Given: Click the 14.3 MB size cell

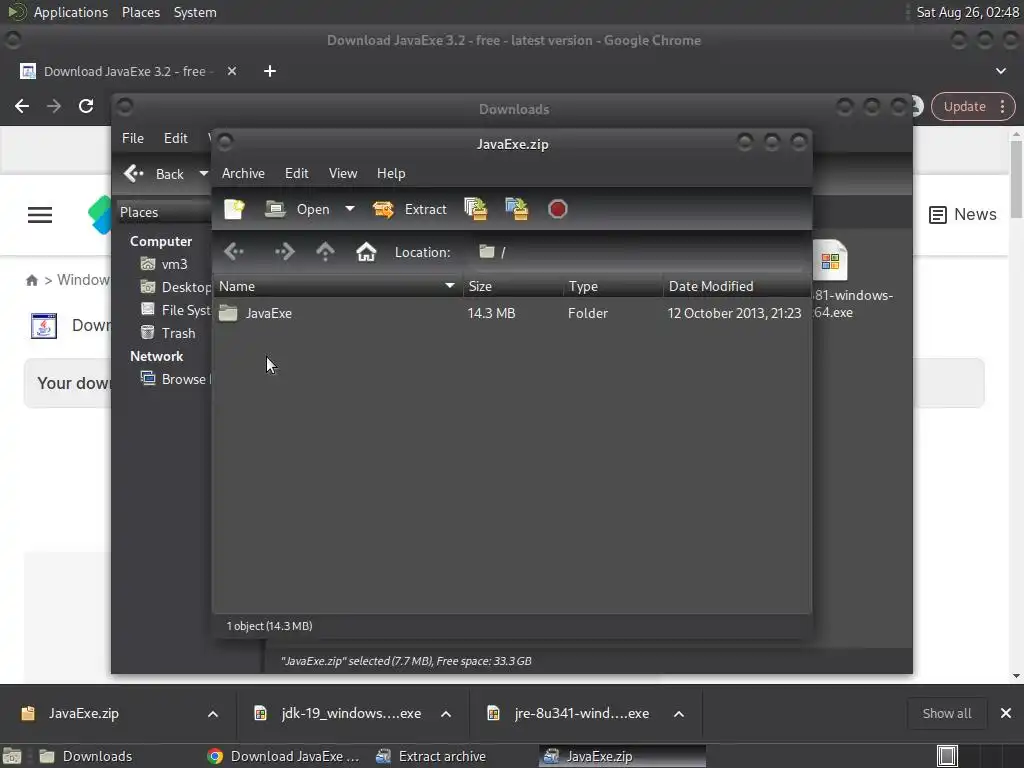Looking at the screenshot, I should pos(491,313).
